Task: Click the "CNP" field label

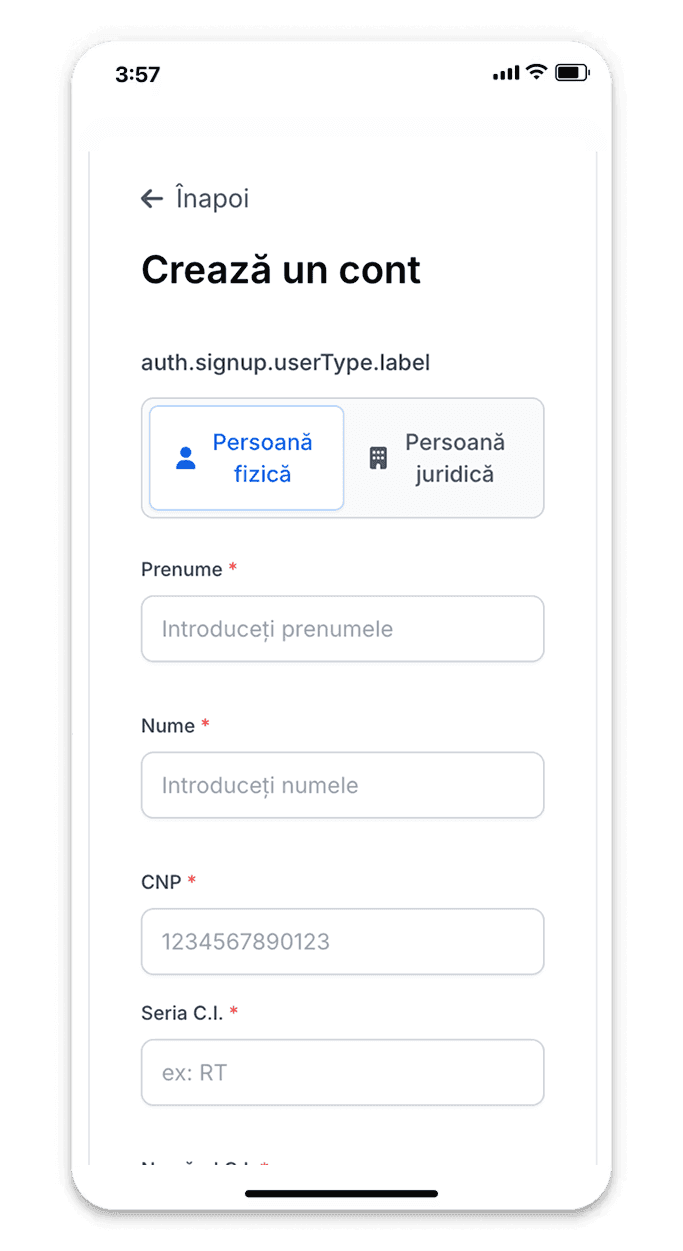Action: coord(161,882)
